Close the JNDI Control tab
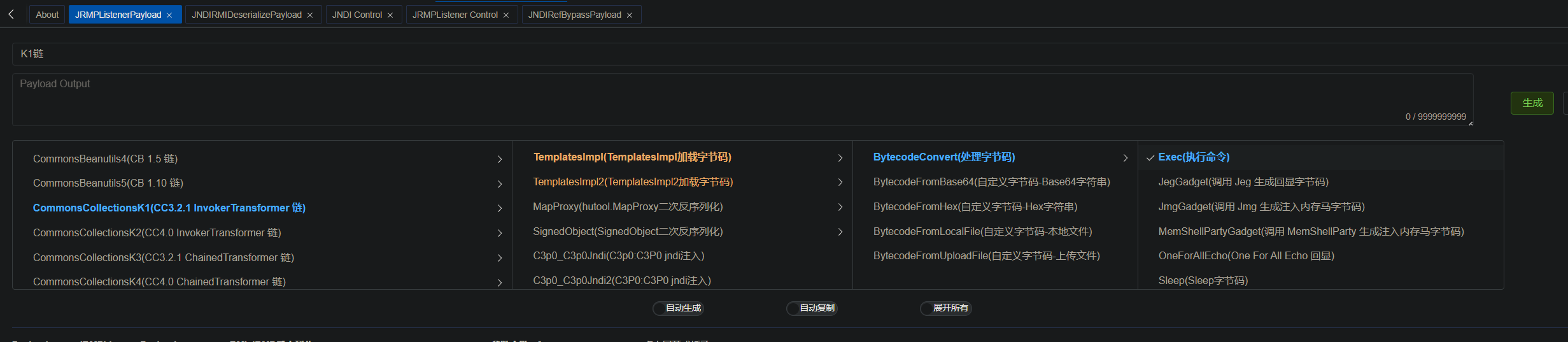The width and height of the screenshot is (1568, 342). click(x=390, y=15)
